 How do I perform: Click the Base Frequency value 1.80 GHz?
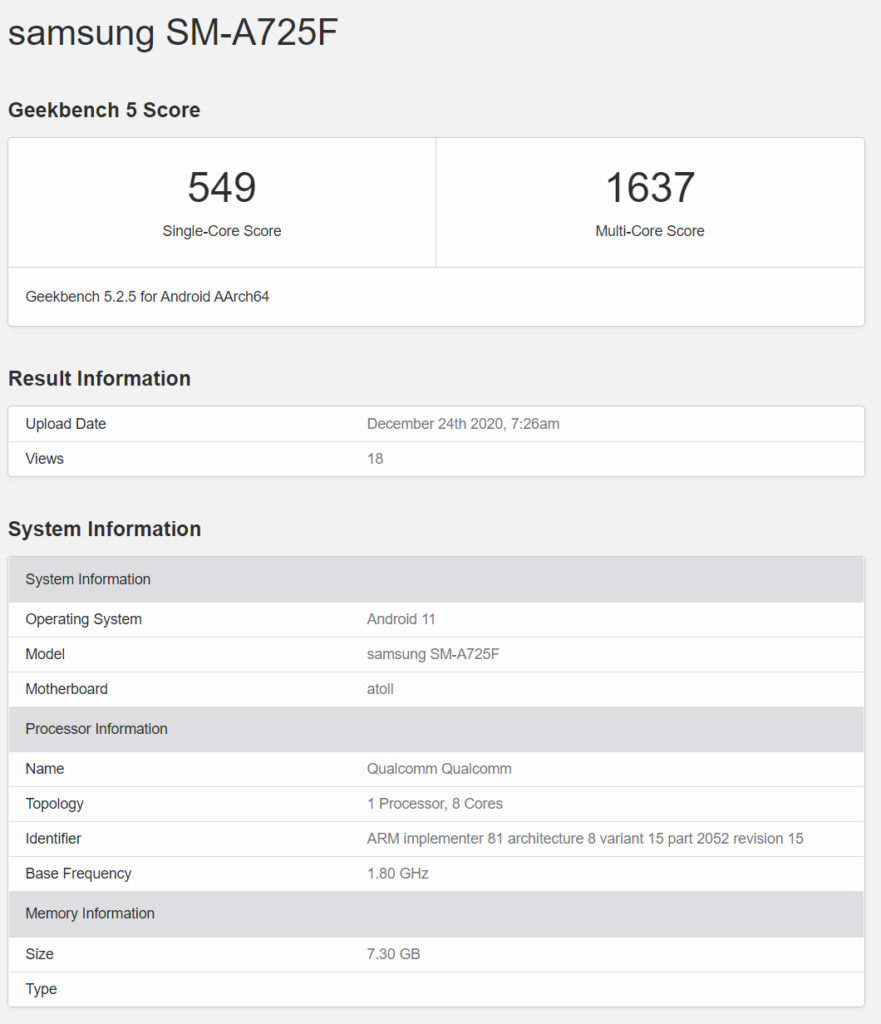(x=398, y=874)
